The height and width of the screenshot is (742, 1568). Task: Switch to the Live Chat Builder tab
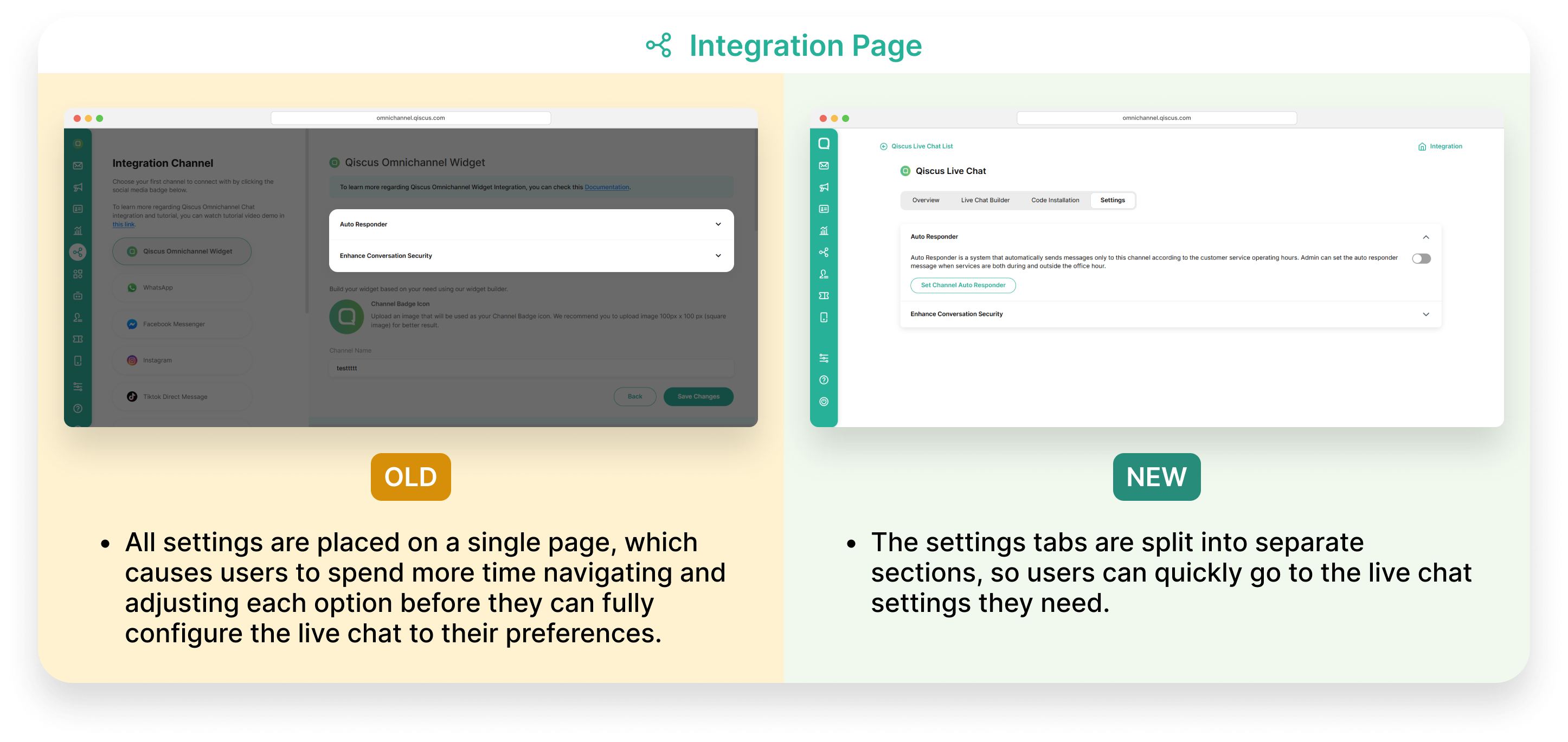[x=985, y=200]
